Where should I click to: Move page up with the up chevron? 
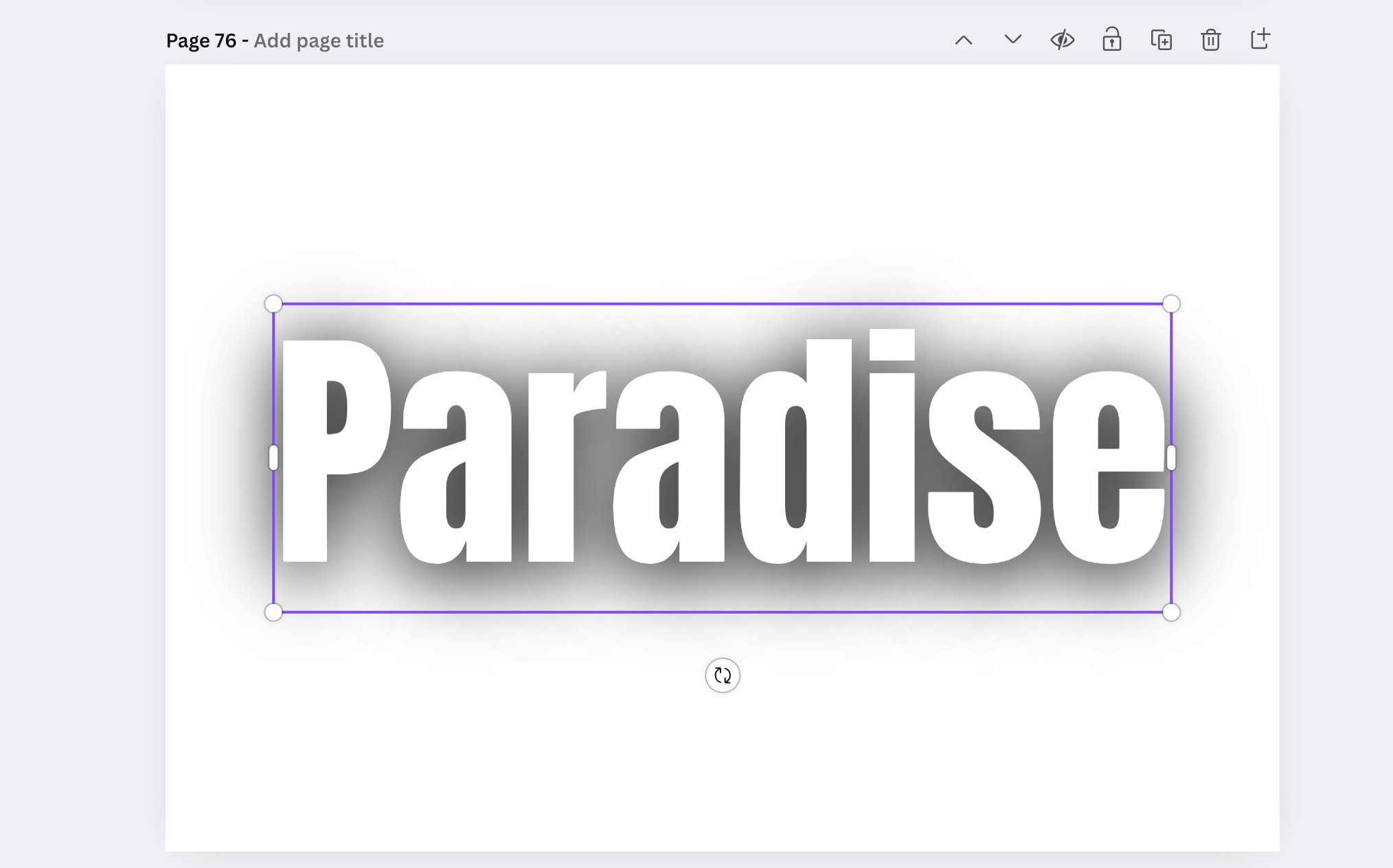coord(964,41)
